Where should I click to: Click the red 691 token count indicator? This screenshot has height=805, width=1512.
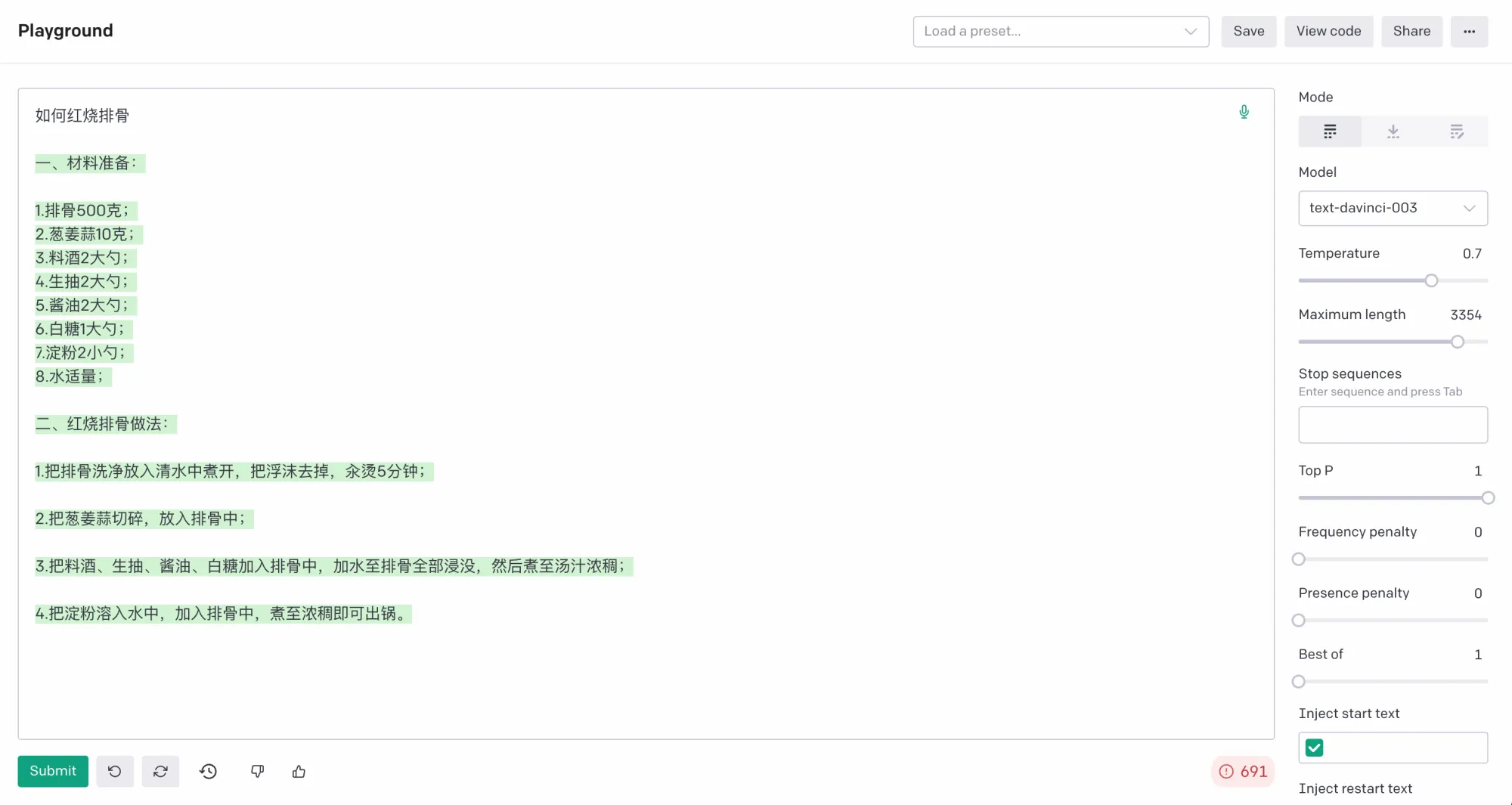coord(1243,771)
